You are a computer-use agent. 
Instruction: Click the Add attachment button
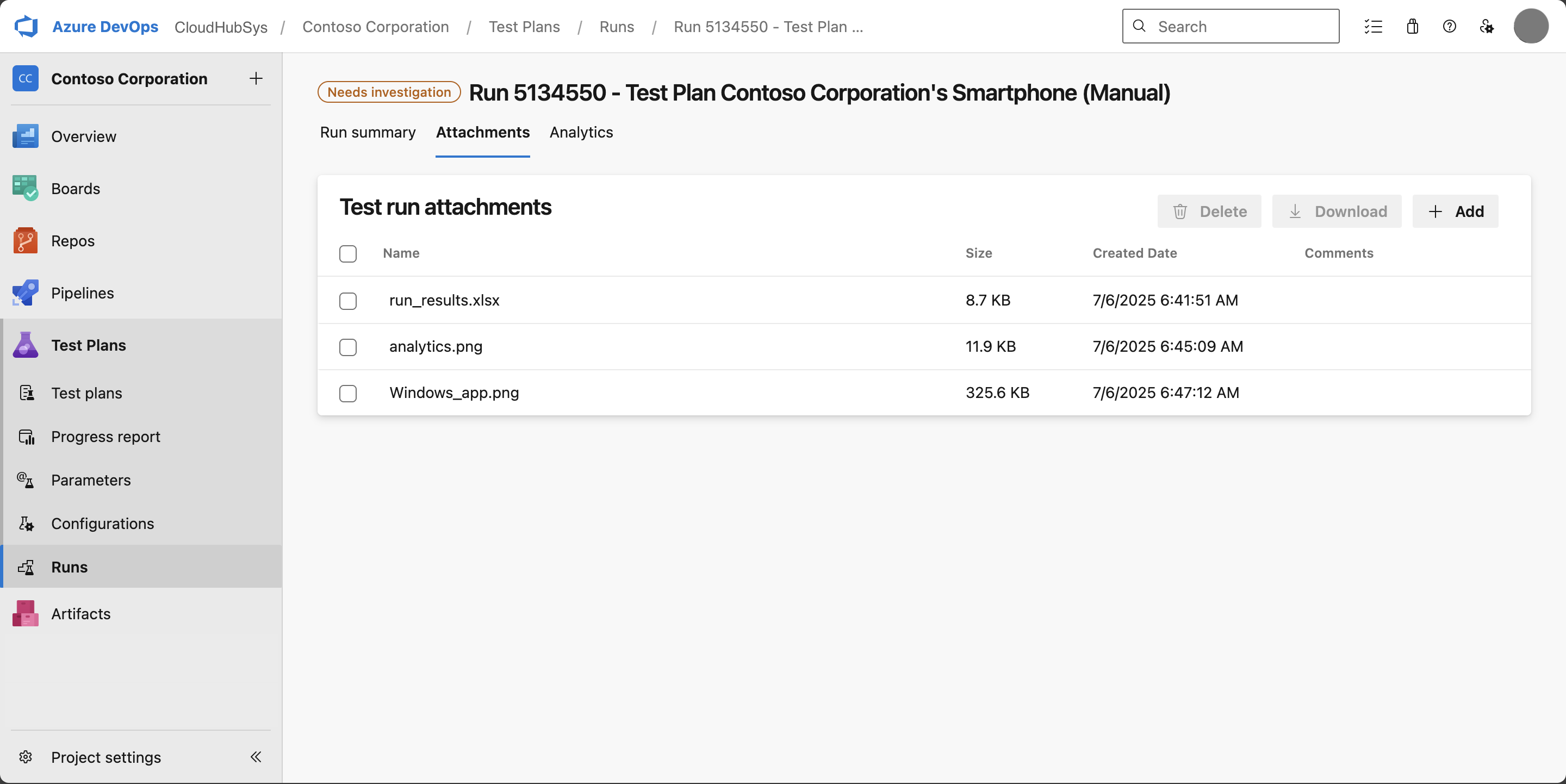[1456, 211]
